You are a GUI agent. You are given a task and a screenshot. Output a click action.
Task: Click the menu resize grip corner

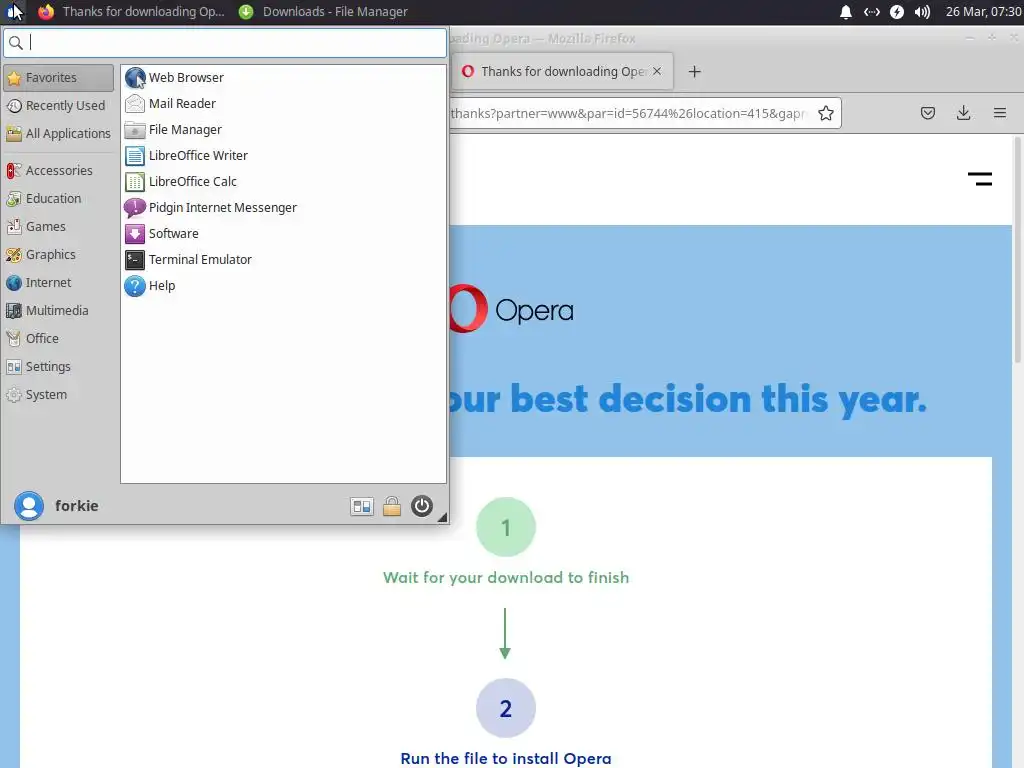click(x=443, y=517)
